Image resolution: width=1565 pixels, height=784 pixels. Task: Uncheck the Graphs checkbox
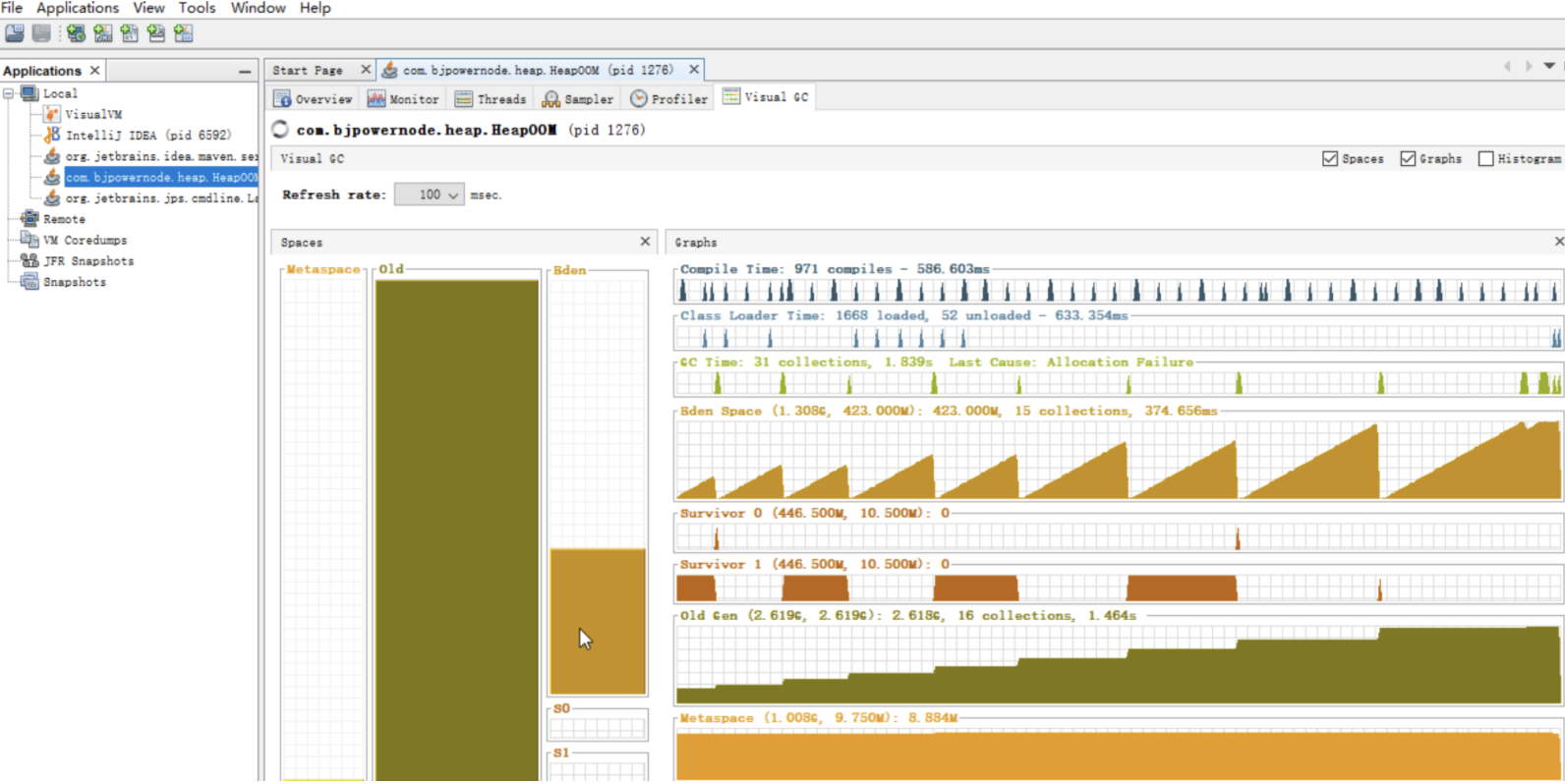(1408, 158)
